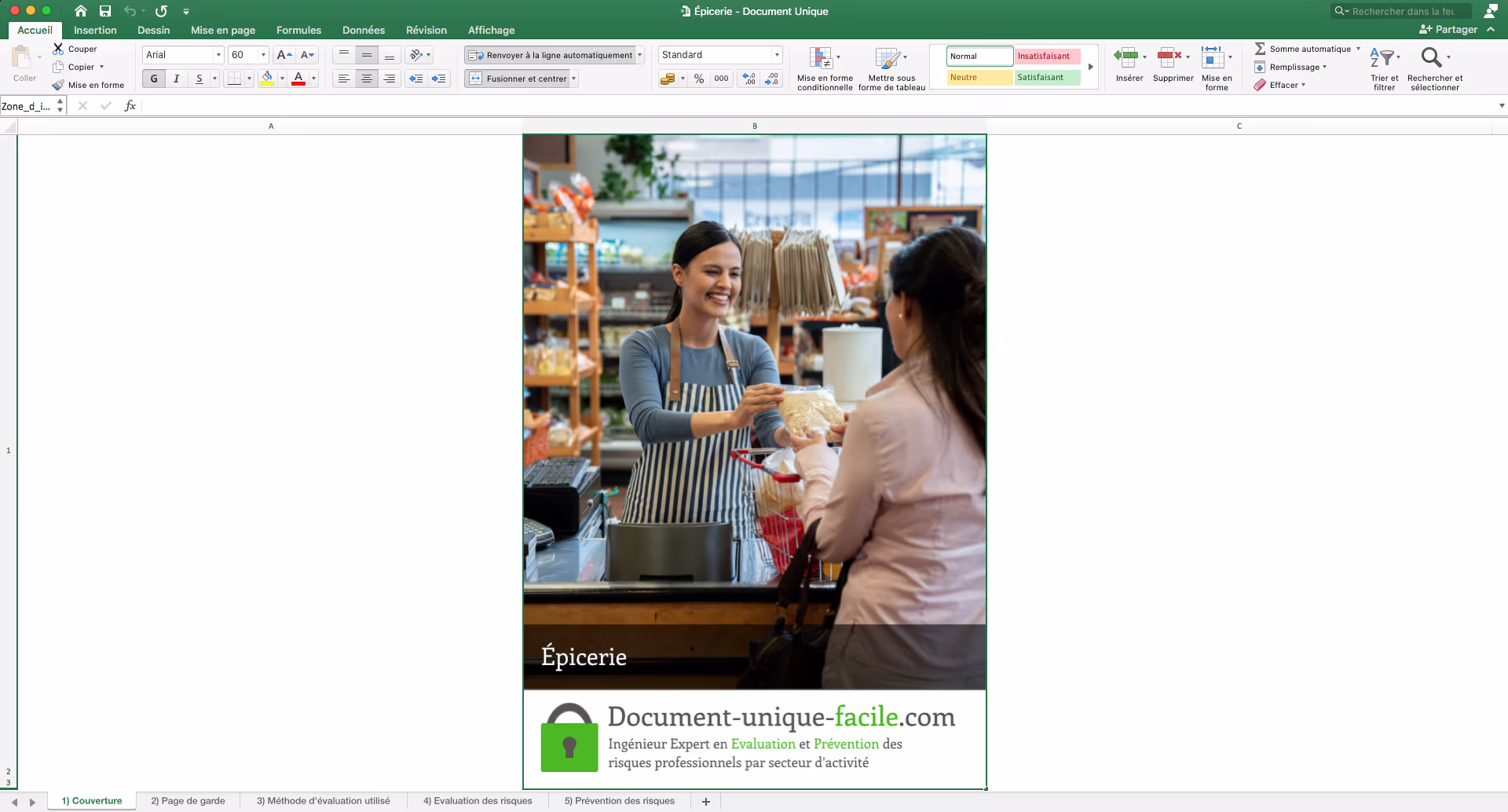Increase font size with the big A
1508x812 pixels.
click(284, 55)
